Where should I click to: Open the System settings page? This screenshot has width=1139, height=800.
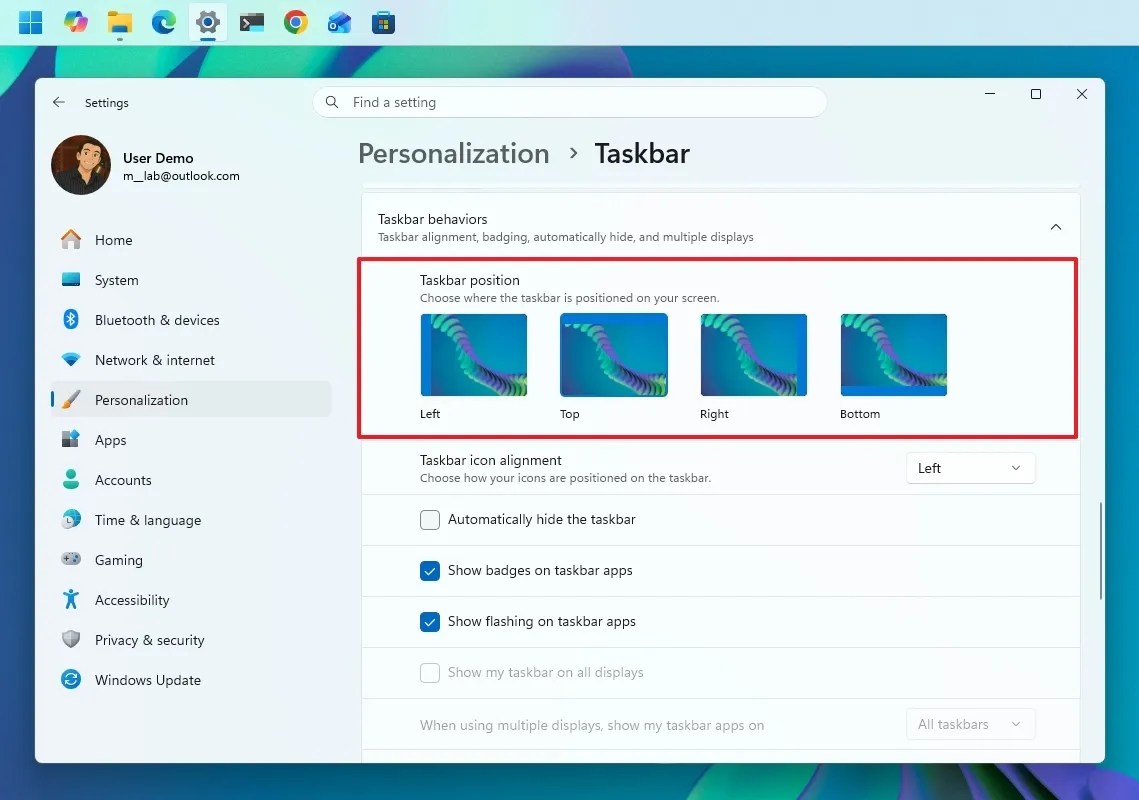191,280
